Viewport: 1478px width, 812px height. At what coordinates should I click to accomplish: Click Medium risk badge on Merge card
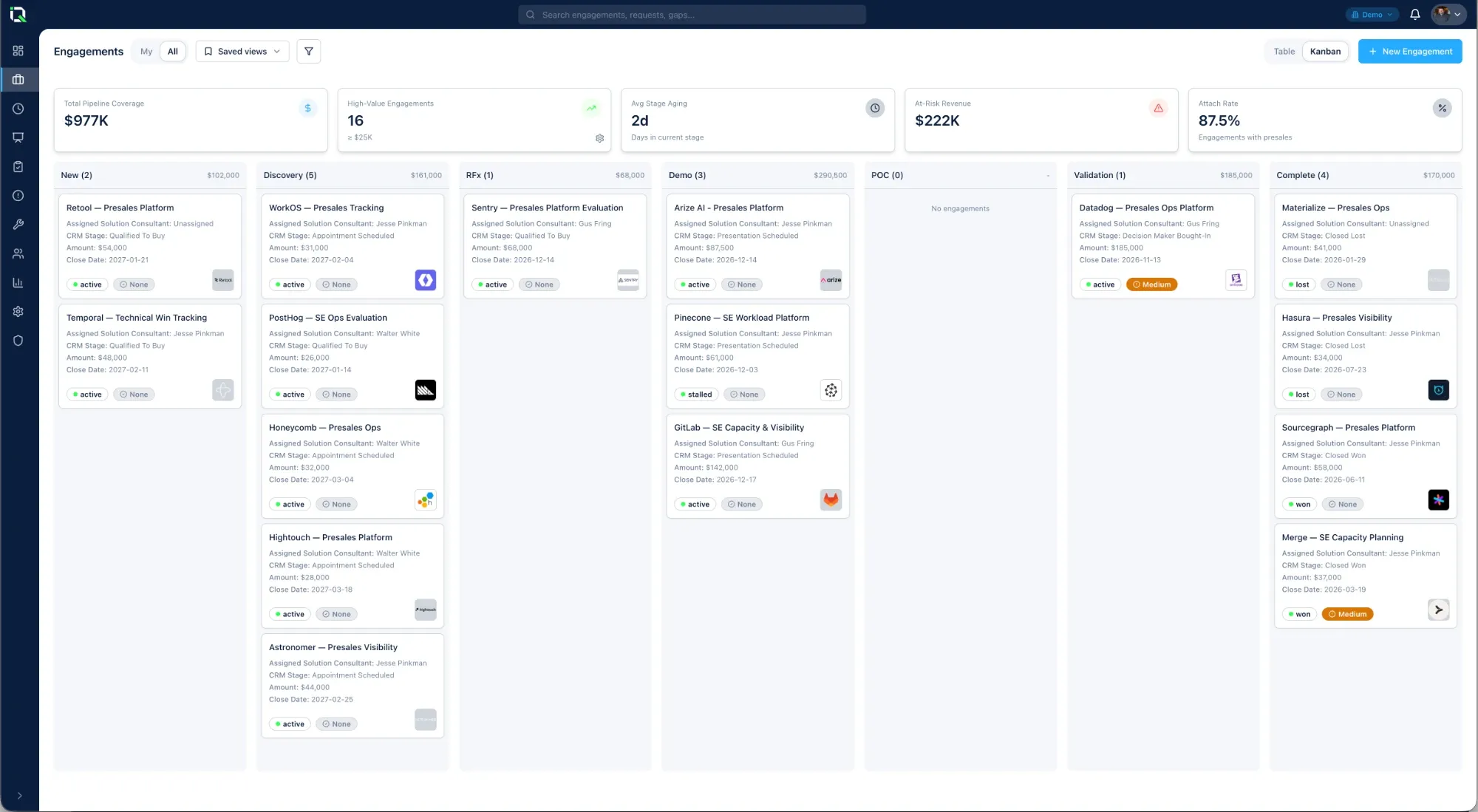pyautogui.click(x=1347, y=614)
